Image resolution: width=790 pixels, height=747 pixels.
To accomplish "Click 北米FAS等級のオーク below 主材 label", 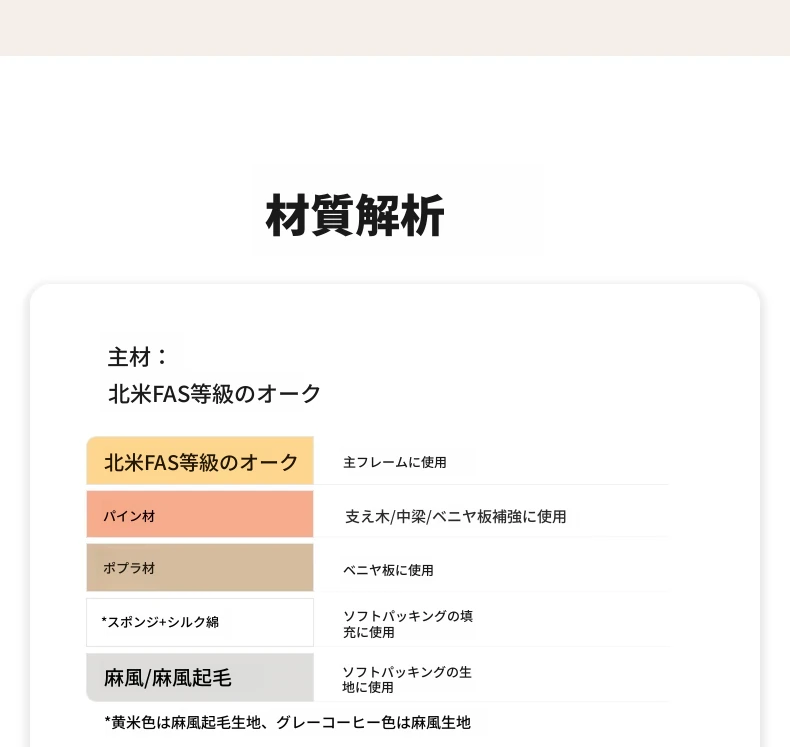I will point(215,394).
